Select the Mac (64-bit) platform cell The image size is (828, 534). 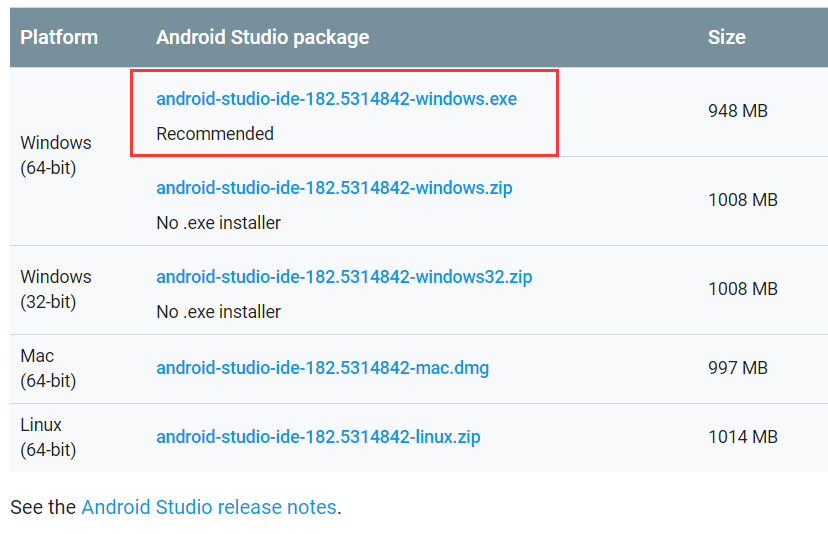[x=48, y=368]
